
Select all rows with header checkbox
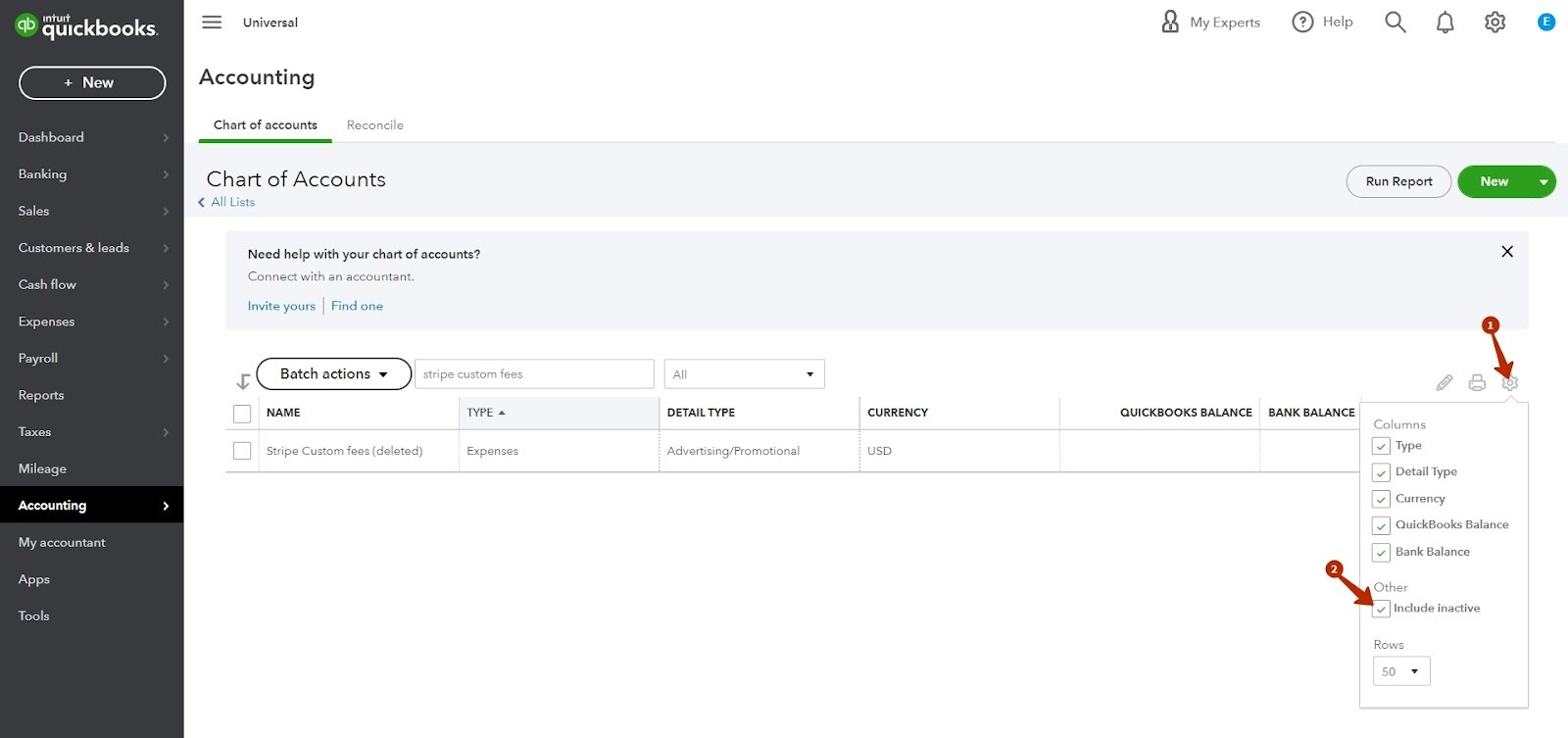[x=242, y=414]
